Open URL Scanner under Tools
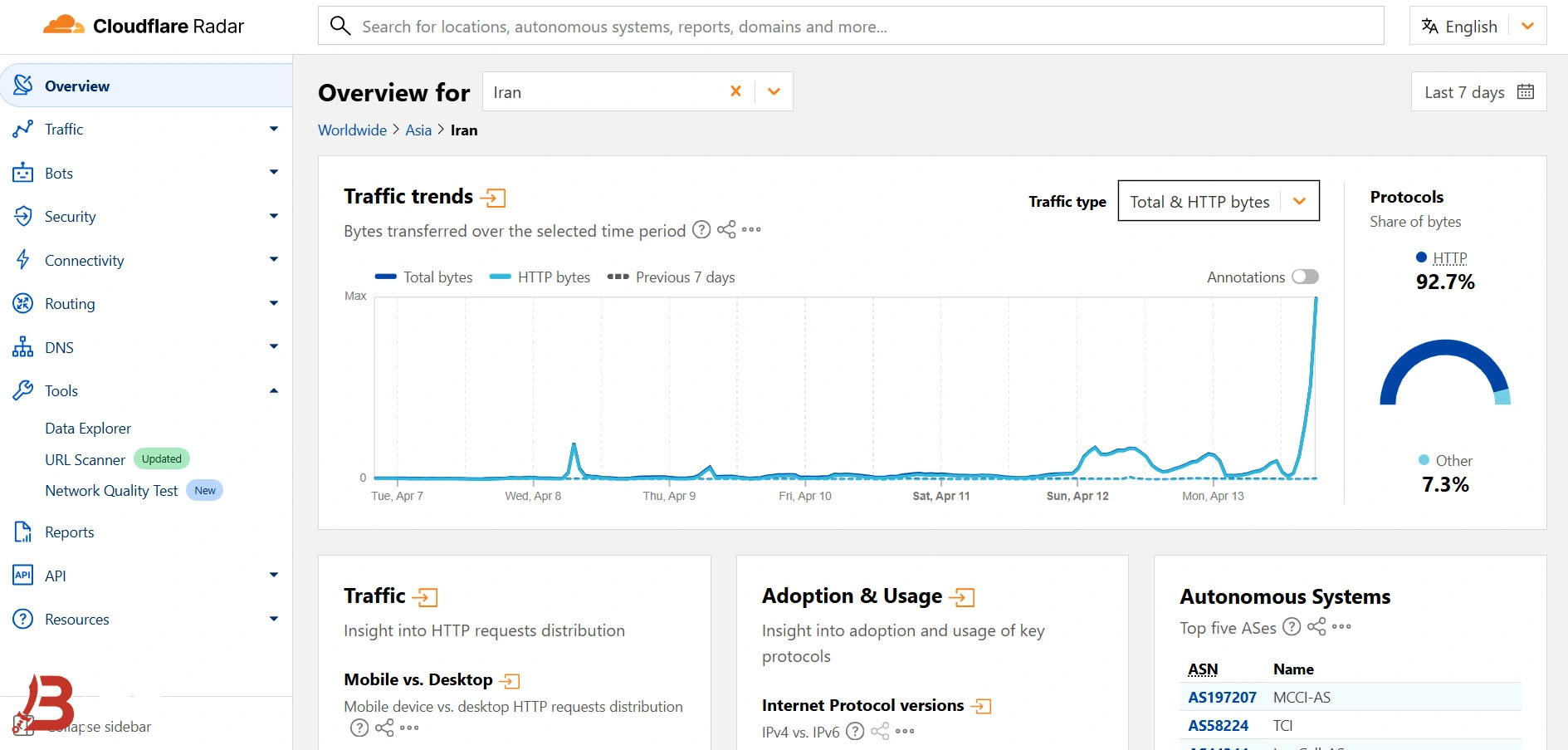 pos(85,459)
